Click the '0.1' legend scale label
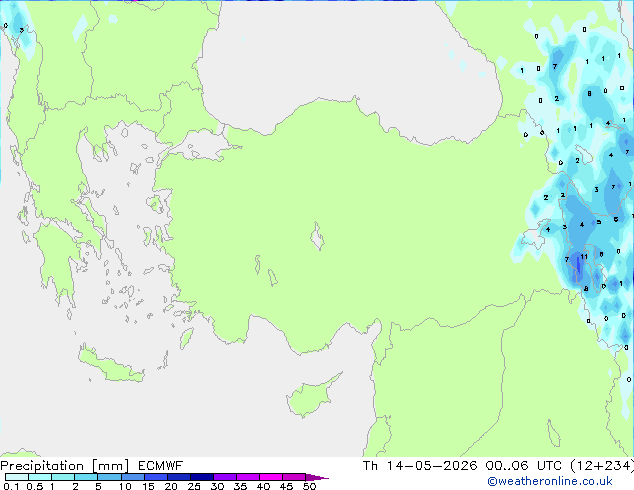634x490 pixels. [11, 486]
